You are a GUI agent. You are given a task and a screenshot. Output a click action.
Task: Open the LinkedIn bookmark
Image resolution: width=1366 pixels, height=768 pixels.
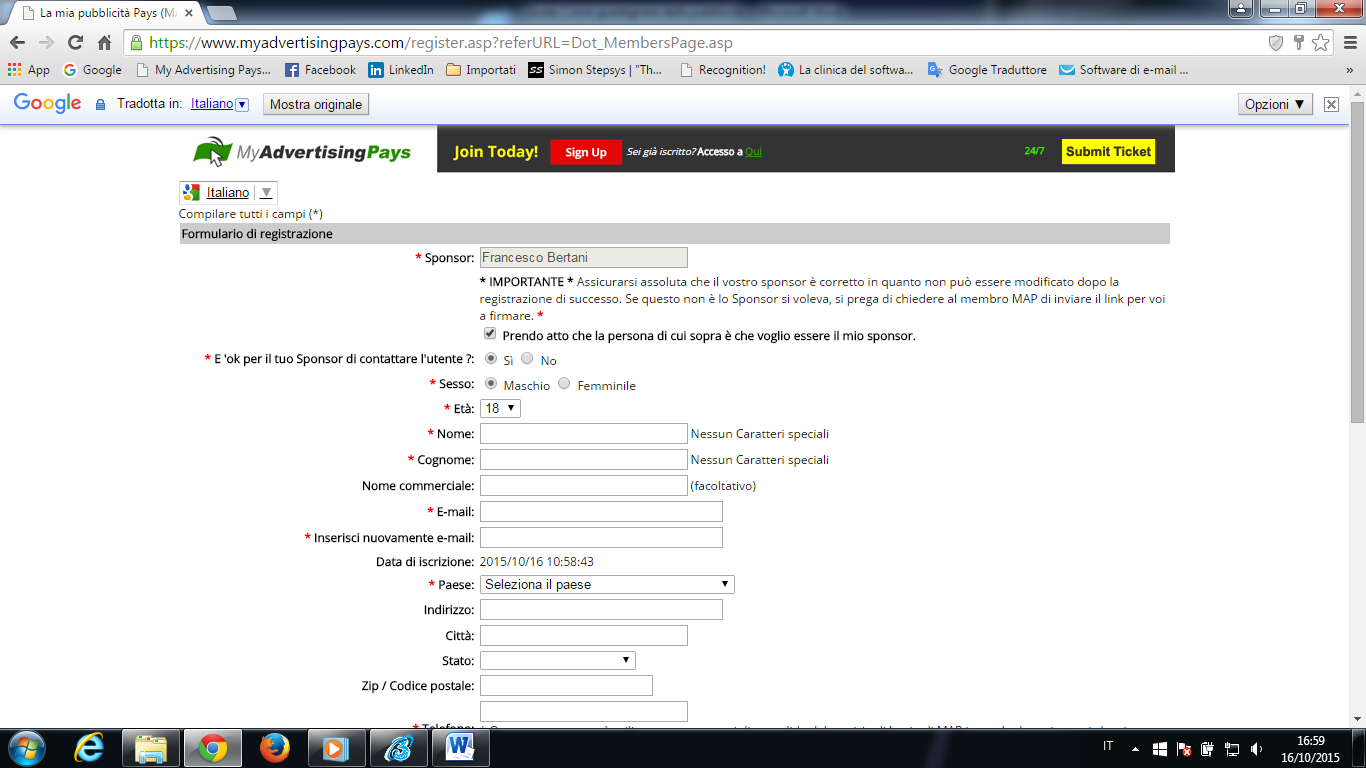[x=401, y=70]
